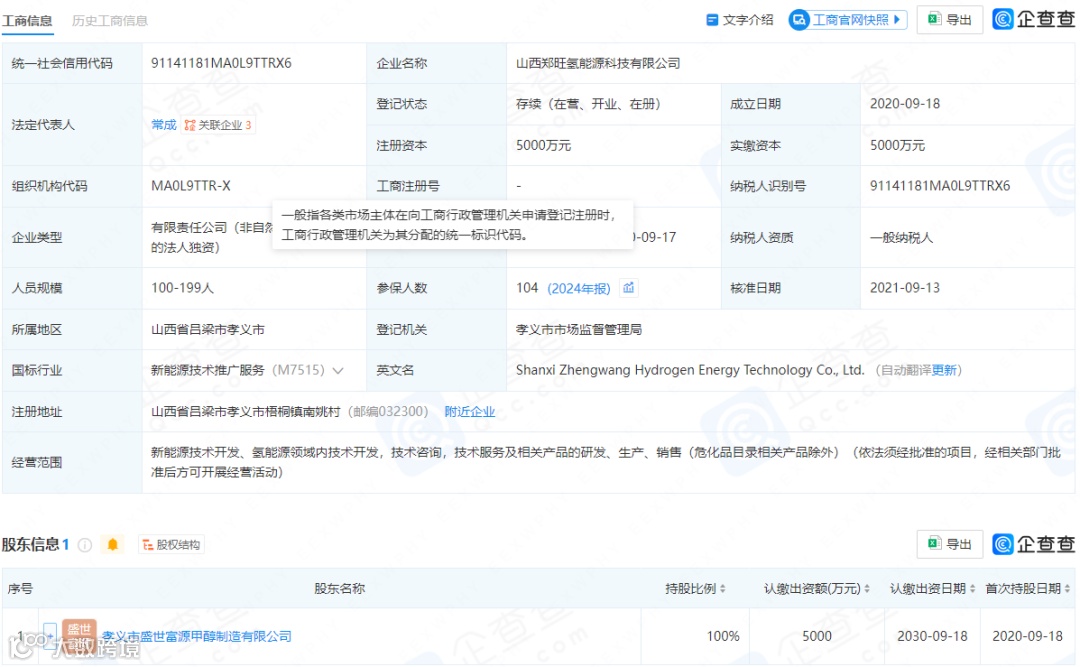
Task: Click 企查查 logo beside business info
Action: tap(1033, 19)
